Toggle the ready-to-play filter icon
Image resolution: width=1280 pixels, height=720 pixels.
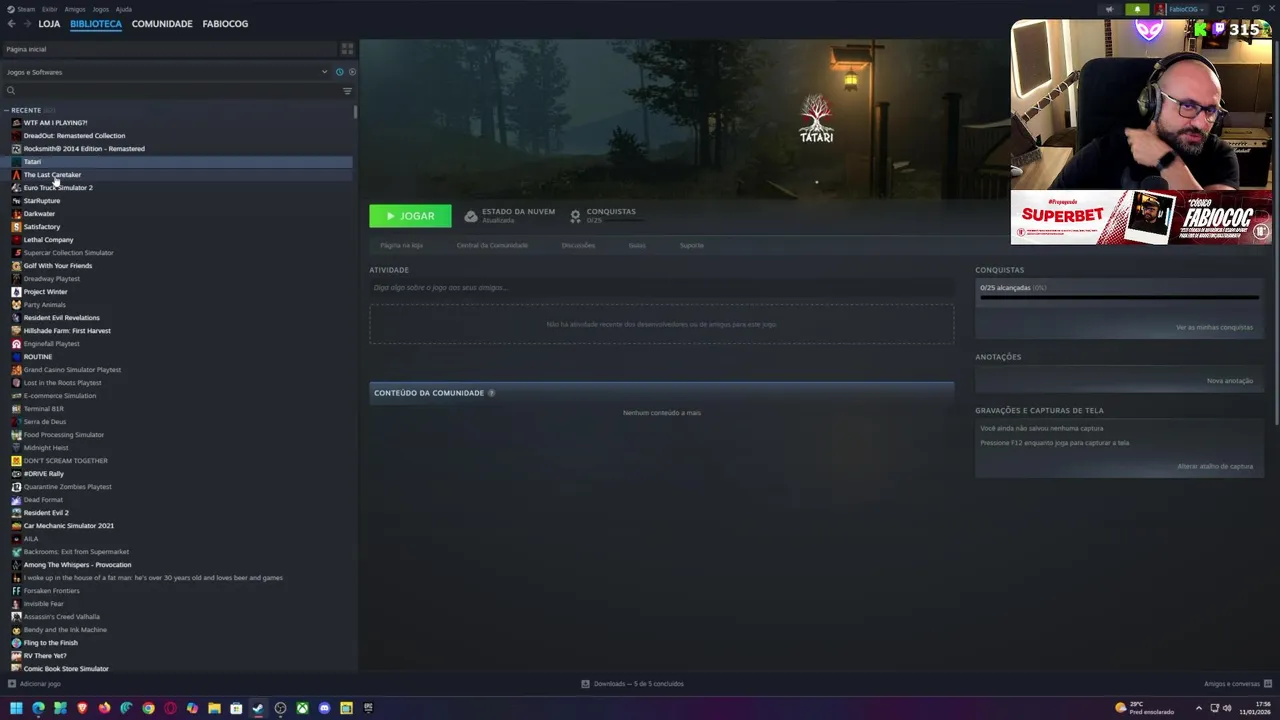click(351, 72)
